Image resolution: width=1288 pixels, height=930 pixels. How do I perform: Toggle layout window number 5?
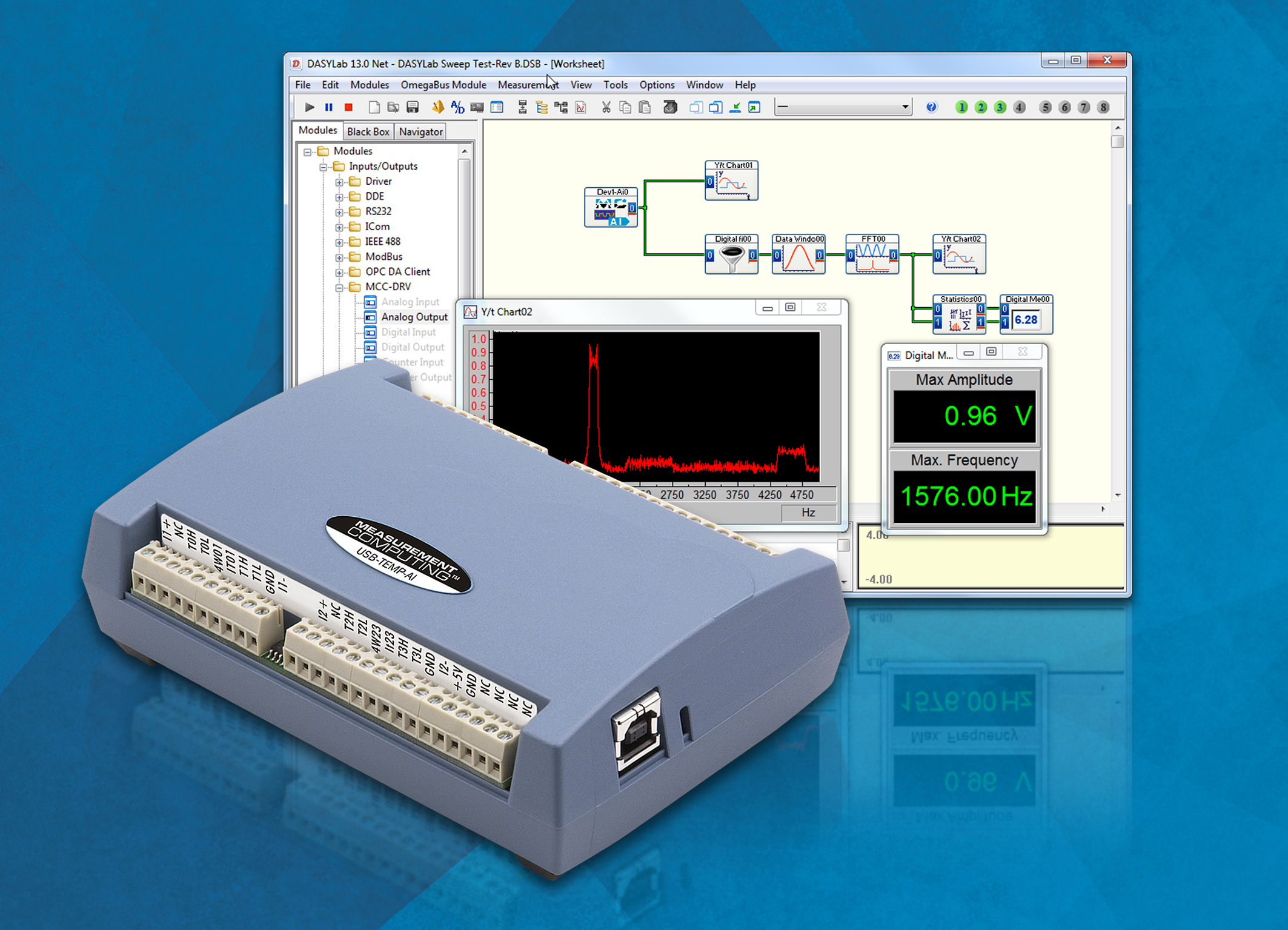click(x=1045, y=107)
